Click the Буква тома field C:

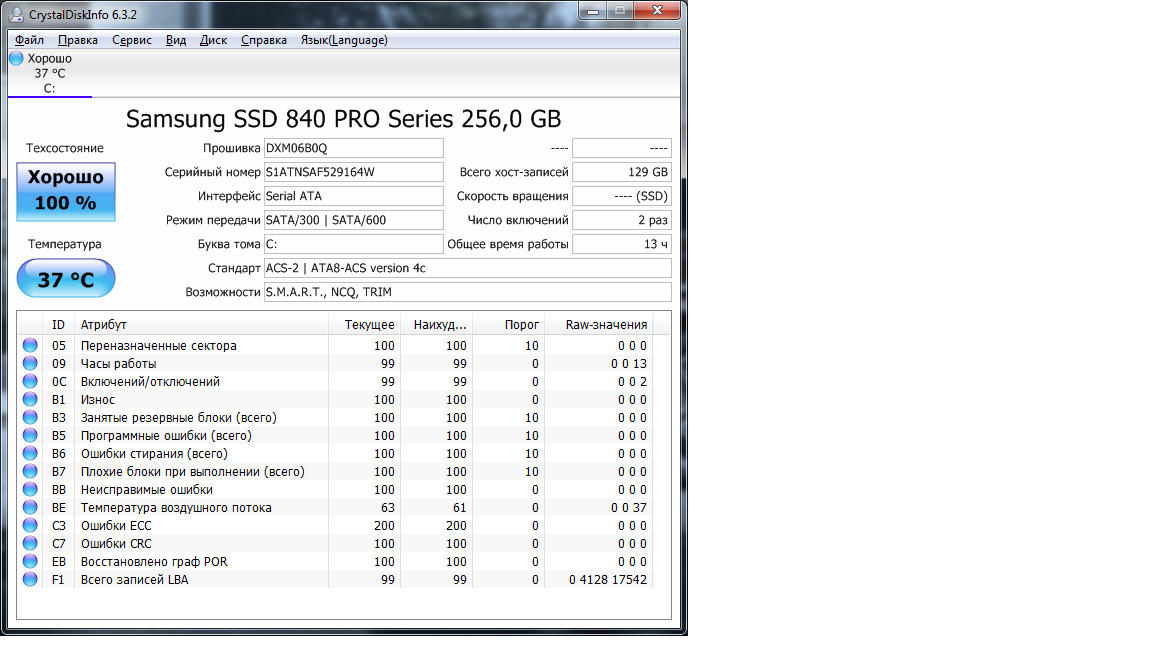(353, 244)
